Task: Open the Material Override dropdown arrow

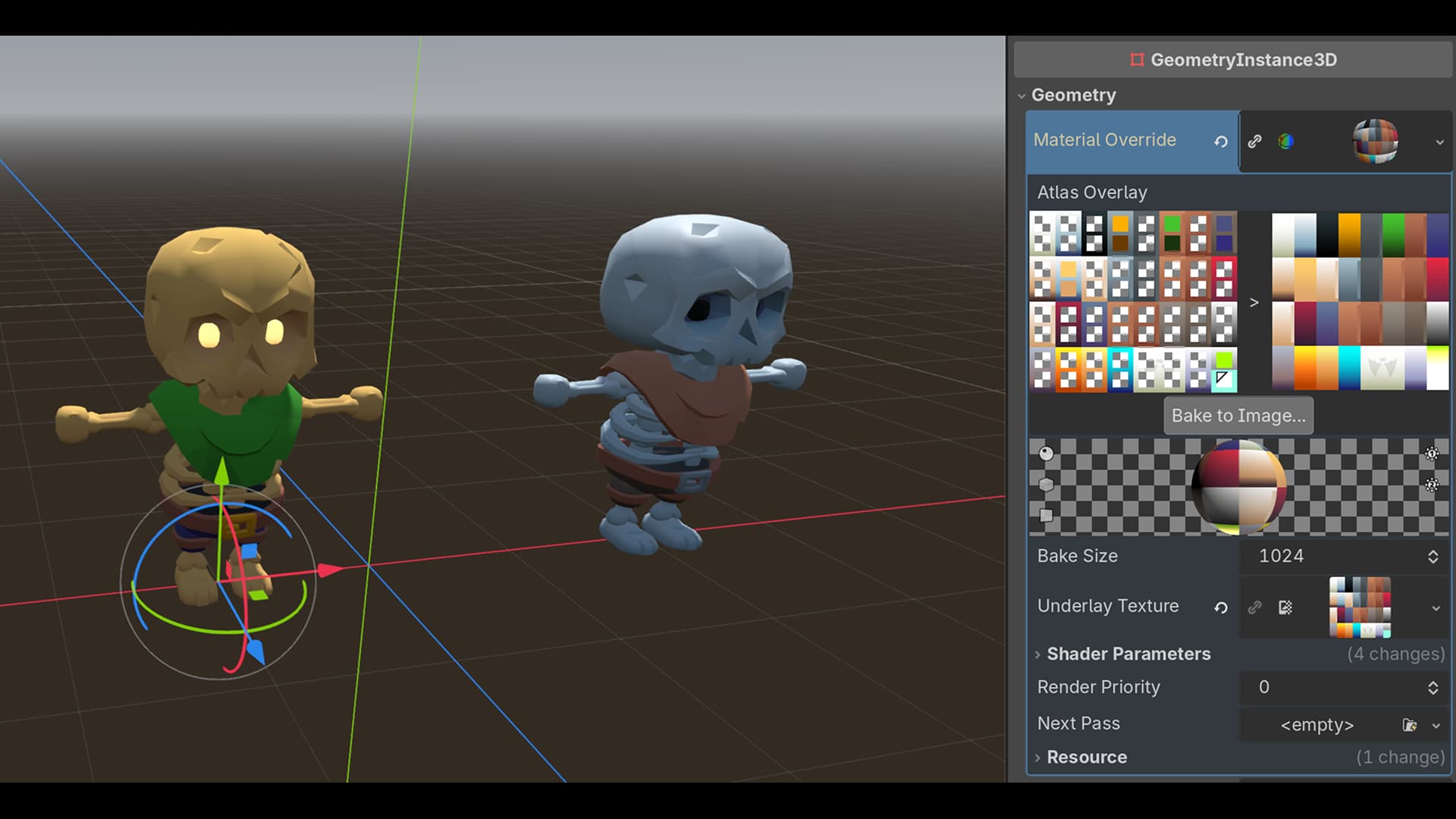Action: [1439, 142]
